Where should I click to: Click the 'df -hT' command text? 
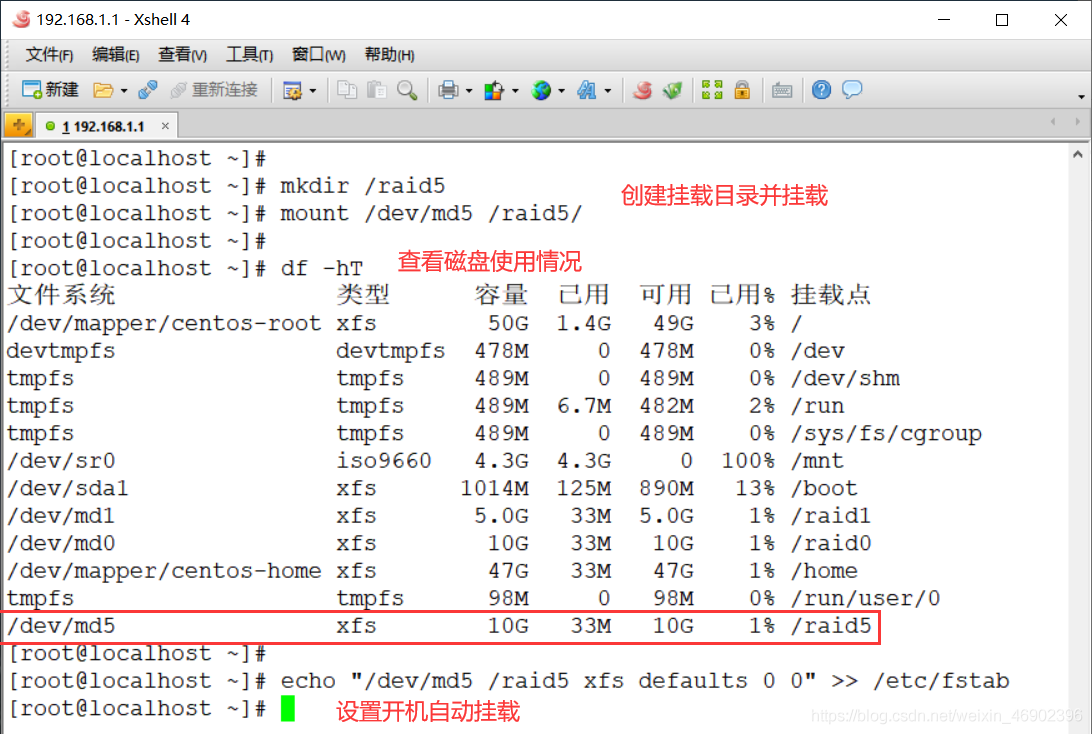tap(322, 268)
